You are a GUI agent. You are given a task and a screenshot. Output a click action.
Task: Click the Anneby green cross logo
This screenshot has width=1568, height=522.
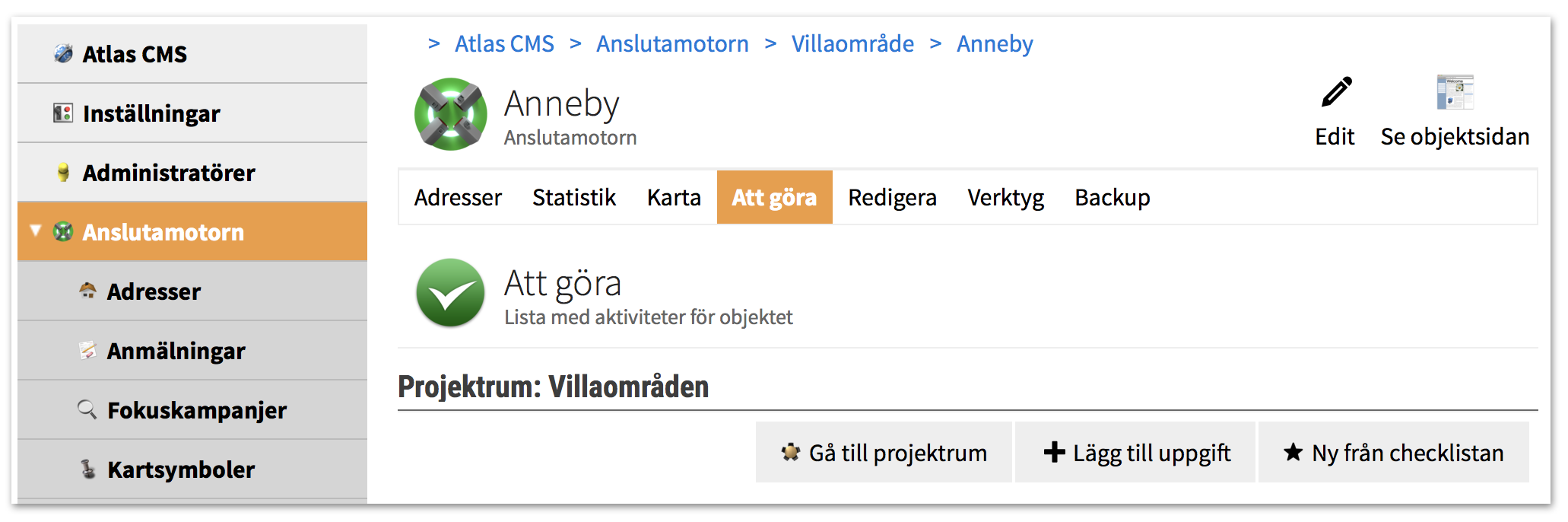click(451, 114)
